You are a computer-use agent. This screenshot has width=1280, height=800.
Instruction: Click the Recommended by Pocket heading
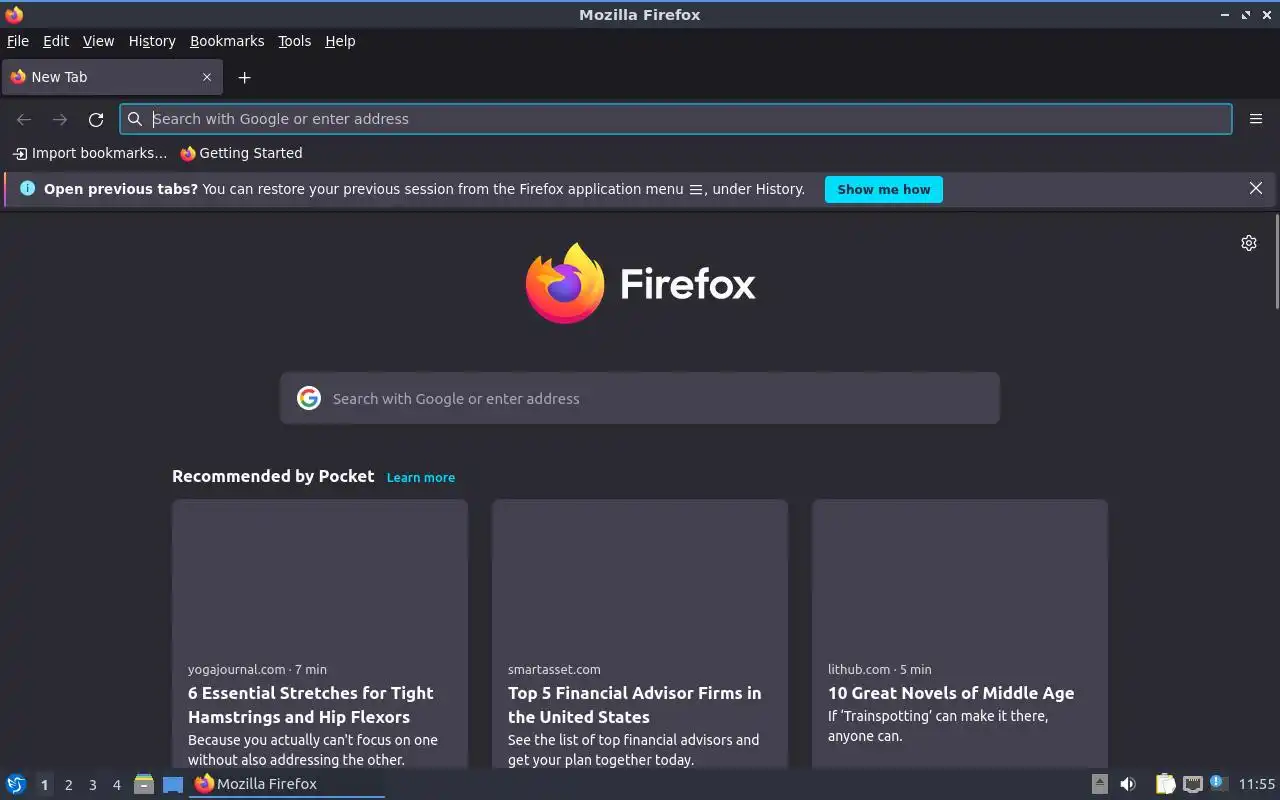273,476
